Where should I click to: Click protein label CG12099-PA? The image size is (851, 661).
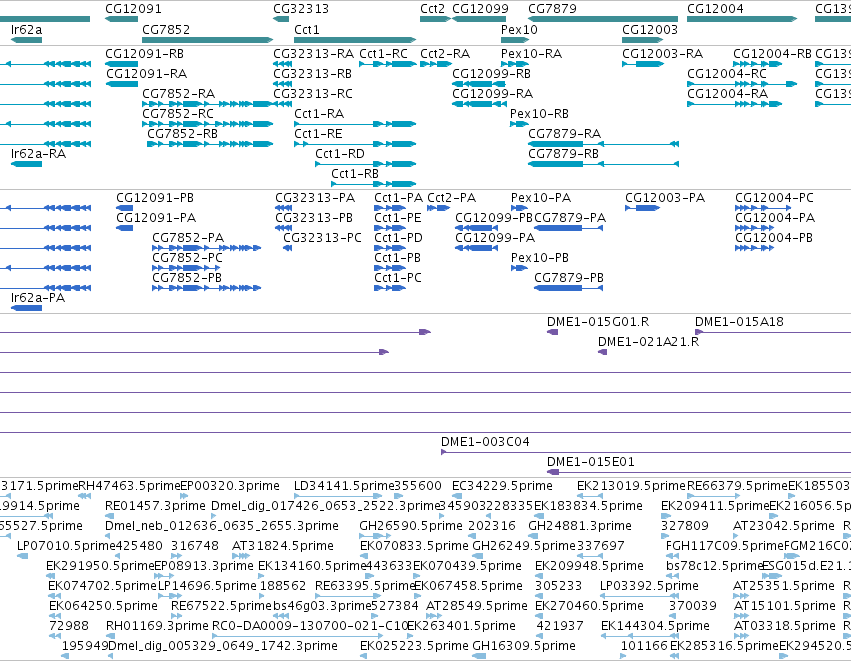pyautogui.click(x=495, y=238)
